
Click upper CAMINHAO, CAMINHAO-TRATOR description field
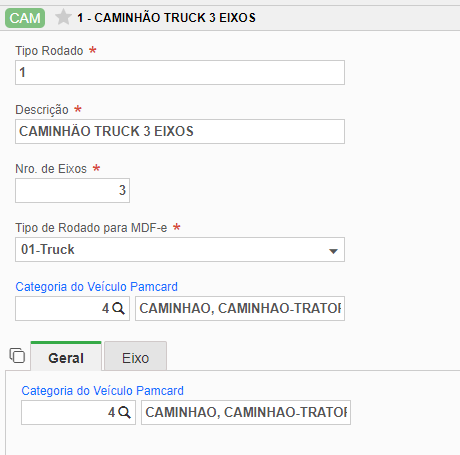point(240,308)
